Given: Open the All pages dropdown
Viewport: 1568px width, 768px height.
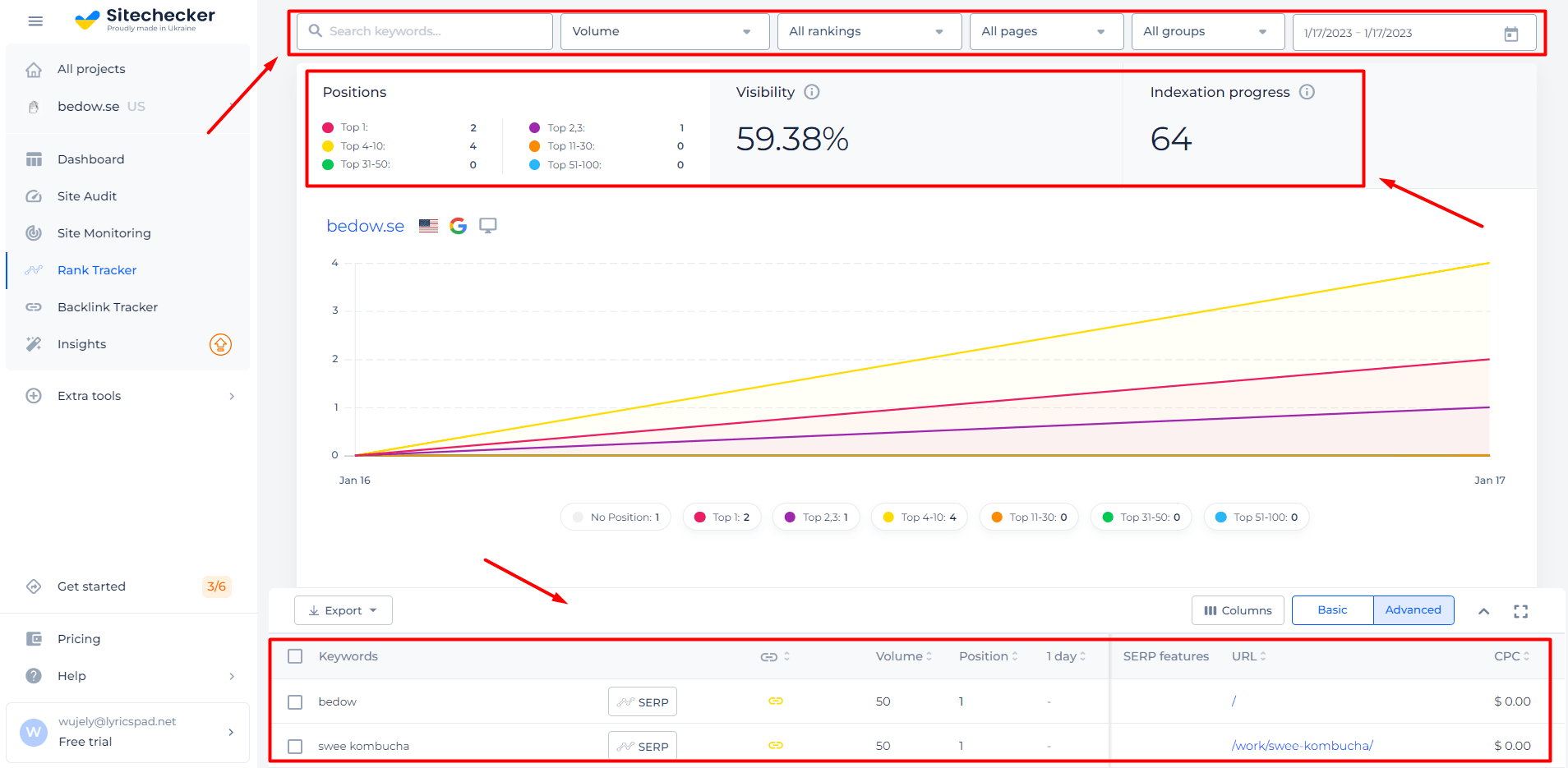Looking at the screenshot, I should 1046,32.
